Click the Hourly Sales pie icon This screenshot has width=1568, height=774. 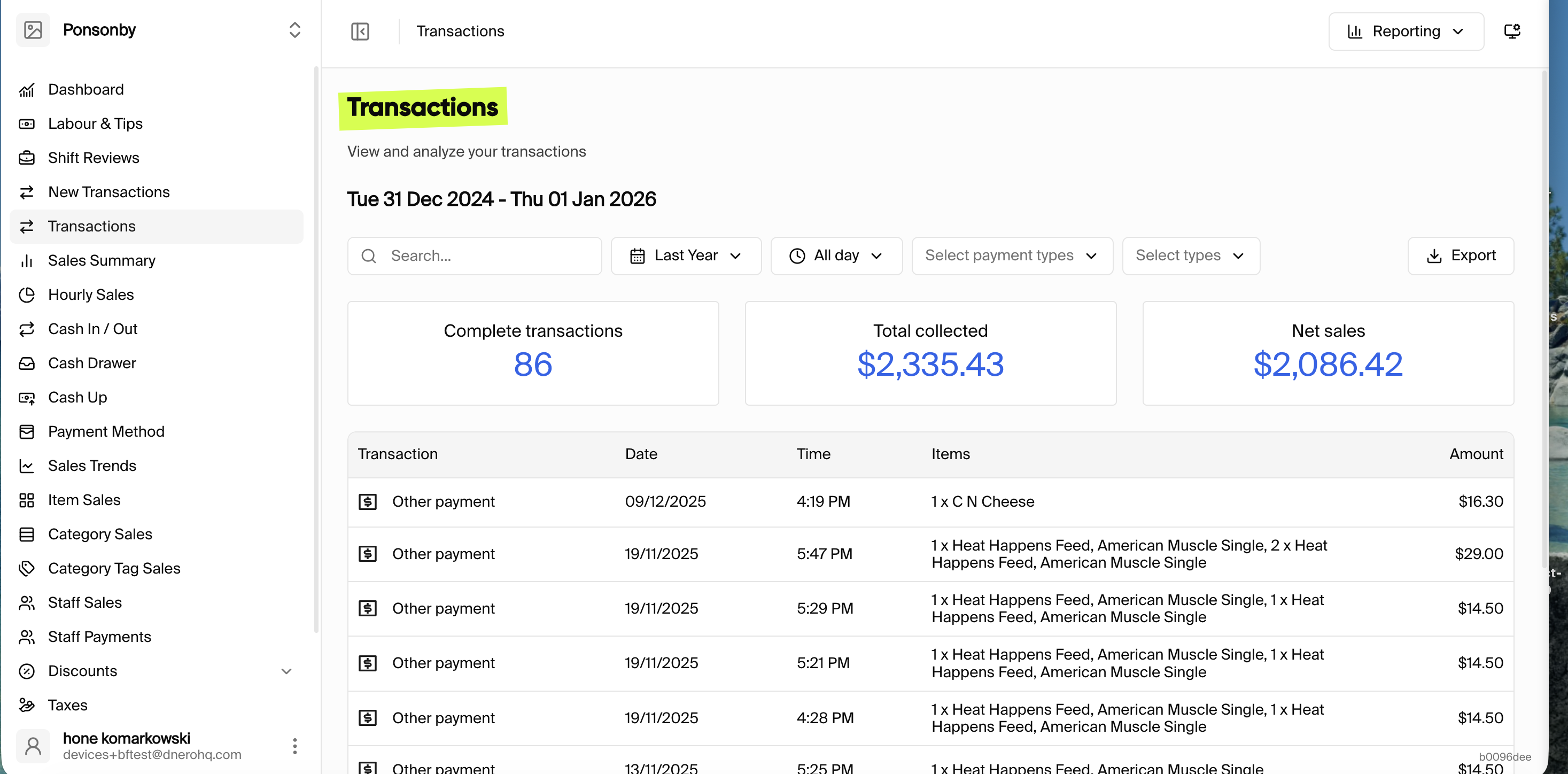[x=27, y=295]
